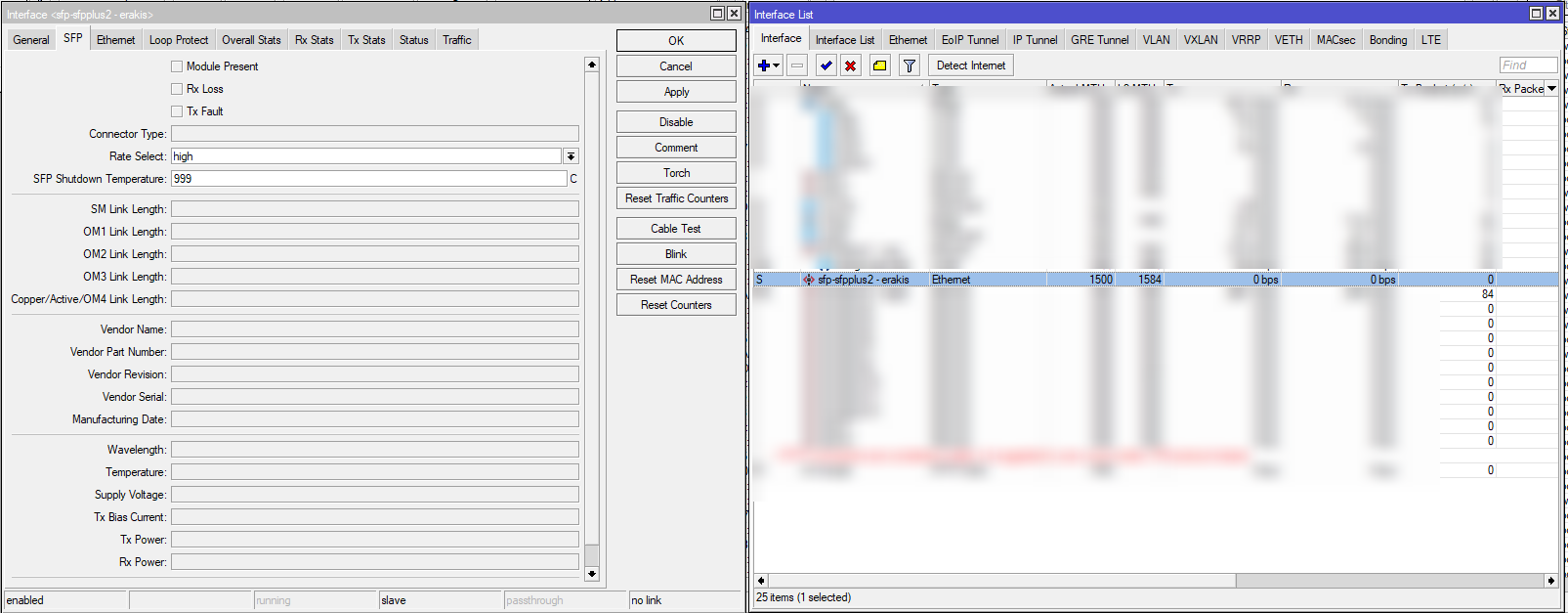Enable interface with blue checkmark icon
Image resolution: width=1568 pixels, height=613 pixels.
(826, 66)
